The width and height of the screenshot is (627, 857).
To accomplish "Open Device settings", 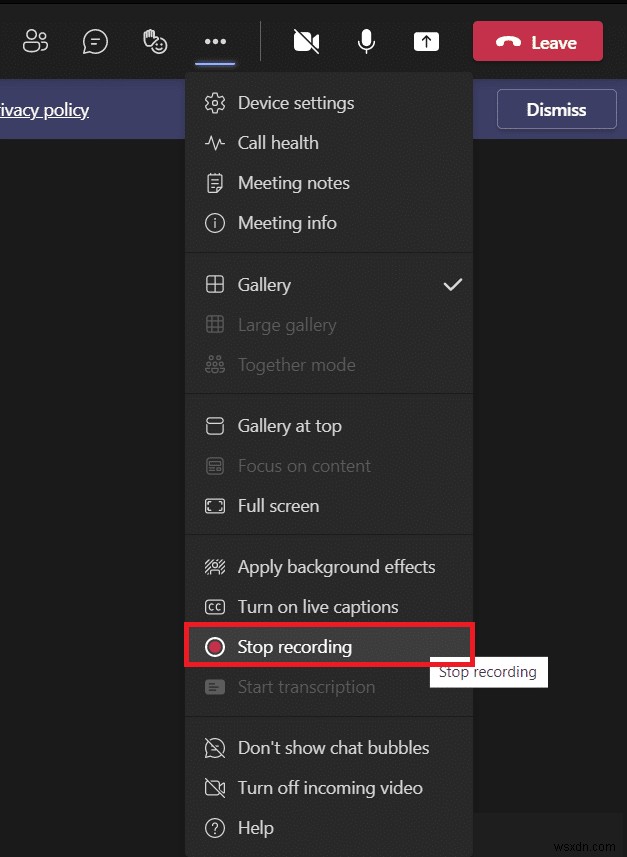I will point(295,103).
